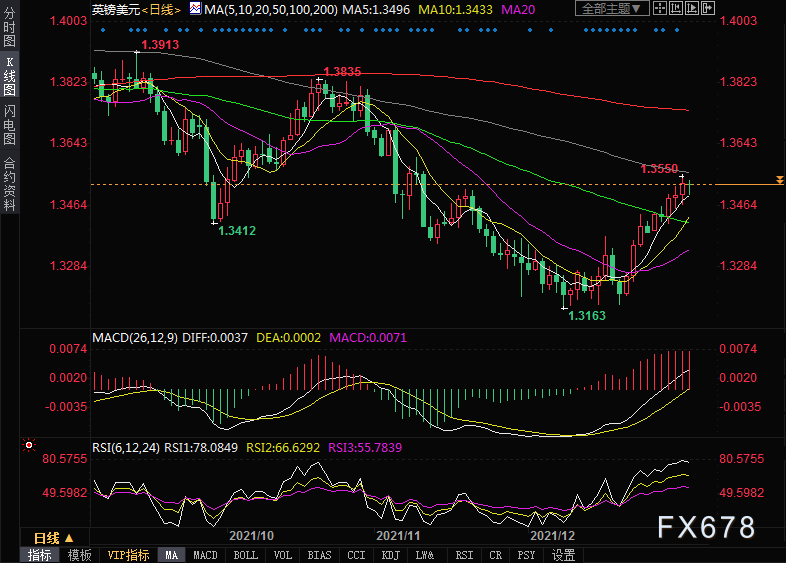Open the 全部主题 dropdown
This screenshot has height=563, width=786.
pyautogui.click(x=612, y=9)
